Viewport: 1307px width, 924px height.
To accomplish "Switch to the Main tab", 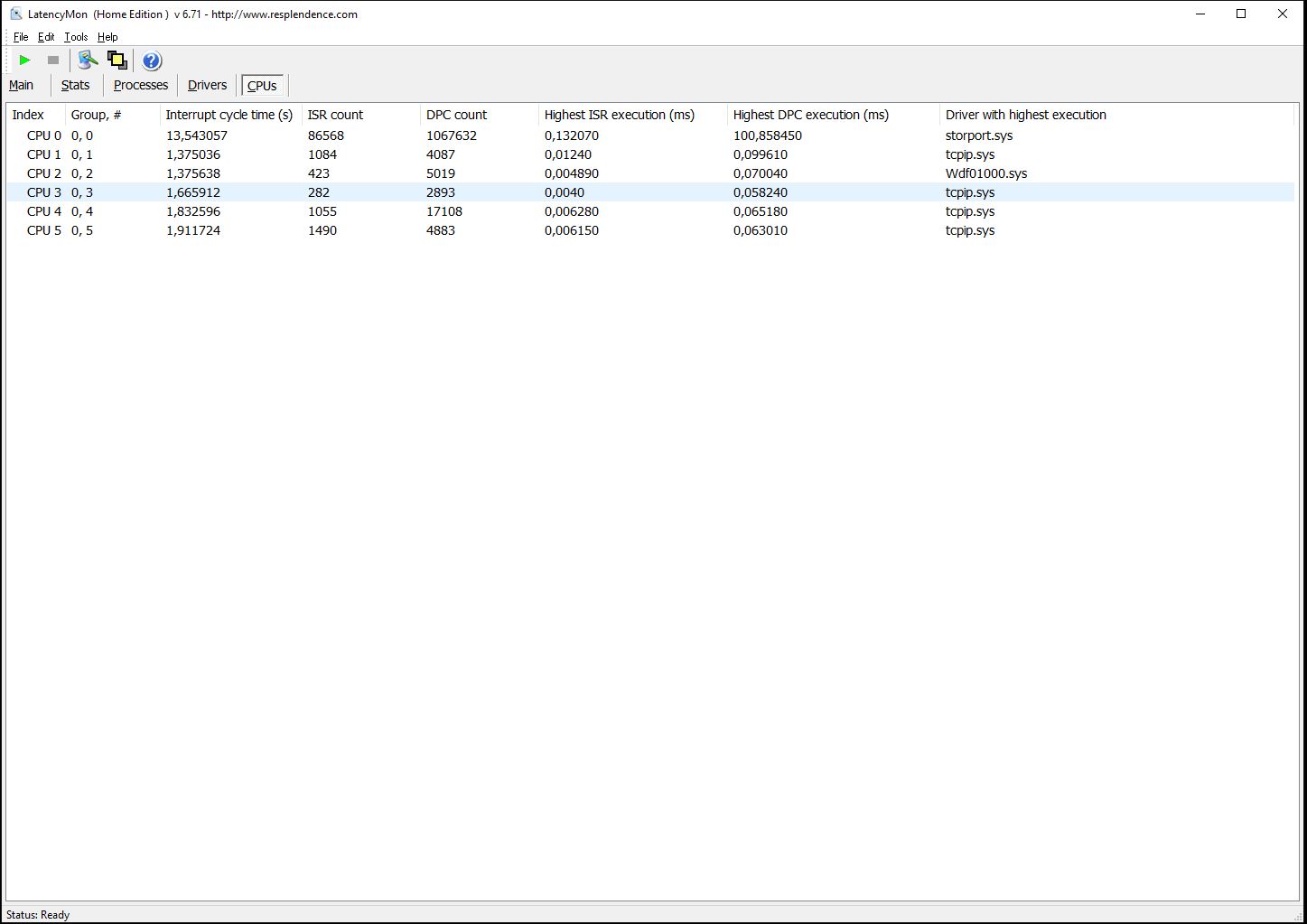I will coord(22,85).
